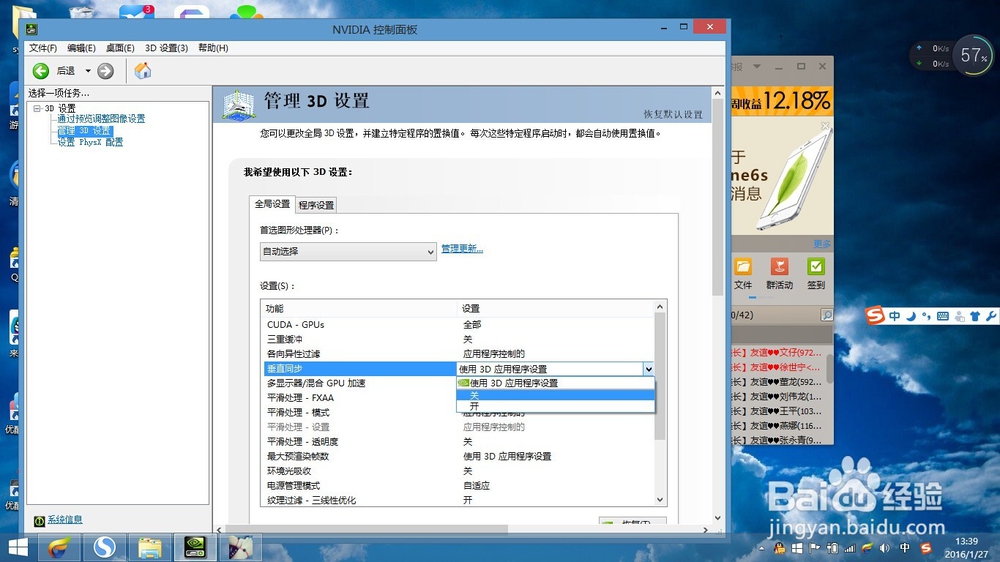Image resolution: width=1000 pixels, height=562 pixels.
Task: Select the 三重缓冲 setting row
Action: click(457, 339)
